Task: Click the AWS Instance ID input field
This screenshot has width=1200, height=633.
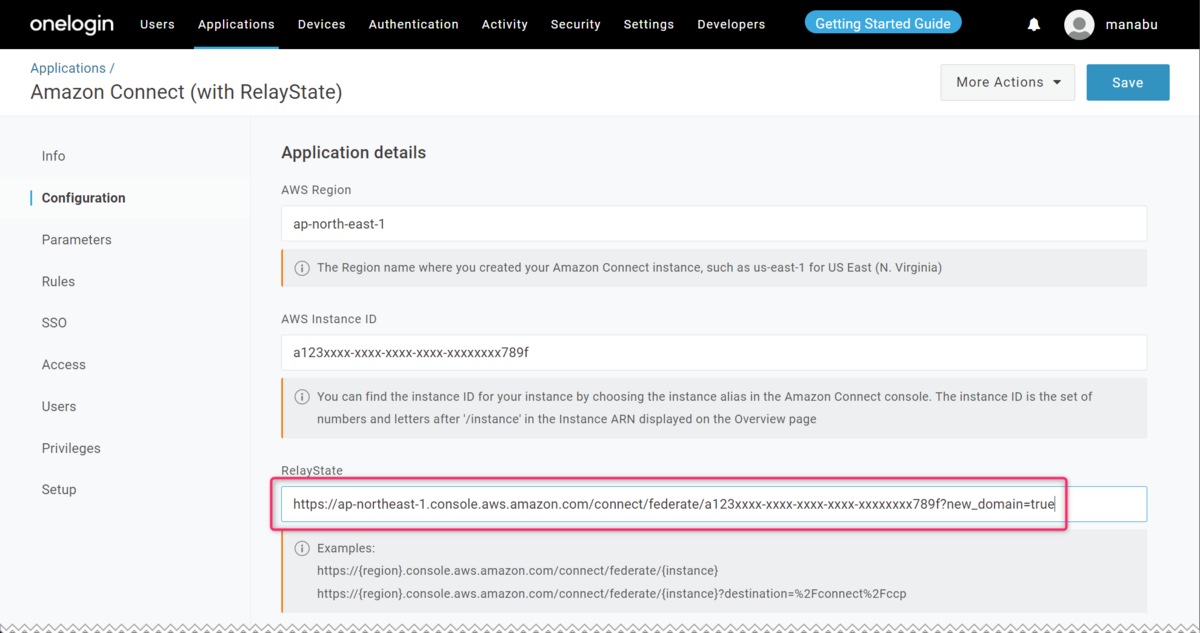Action: 714,353
